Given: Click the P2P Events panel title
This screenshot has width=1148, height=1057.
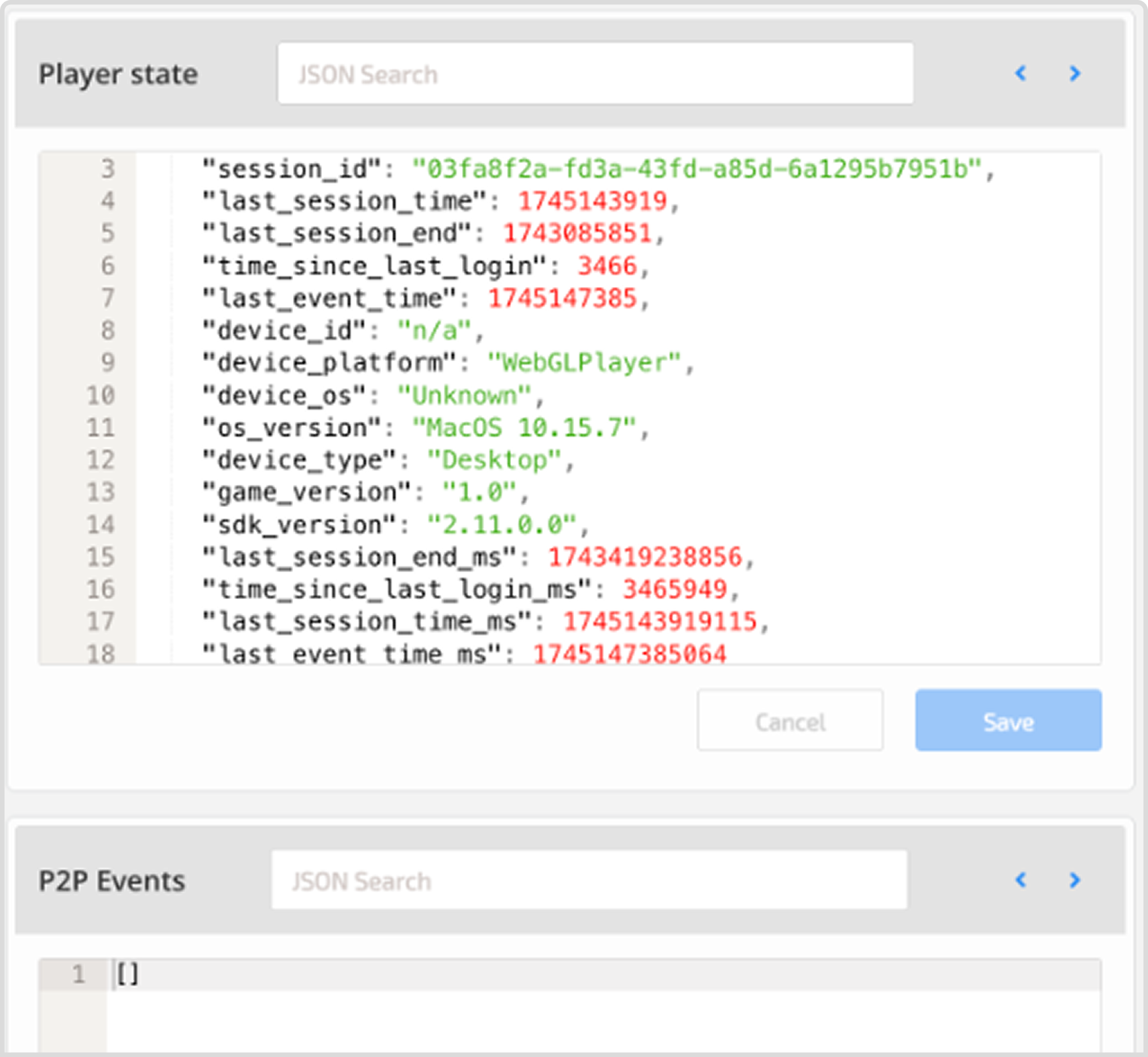Looking at the screenshot, I should tap(112, 881).
